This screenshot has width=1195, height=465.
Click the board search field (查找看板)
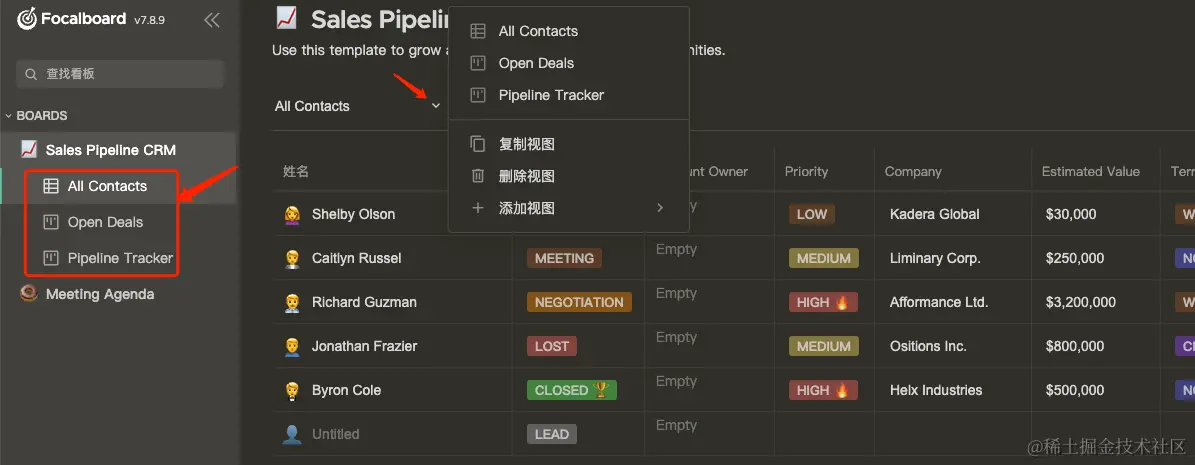120,74
